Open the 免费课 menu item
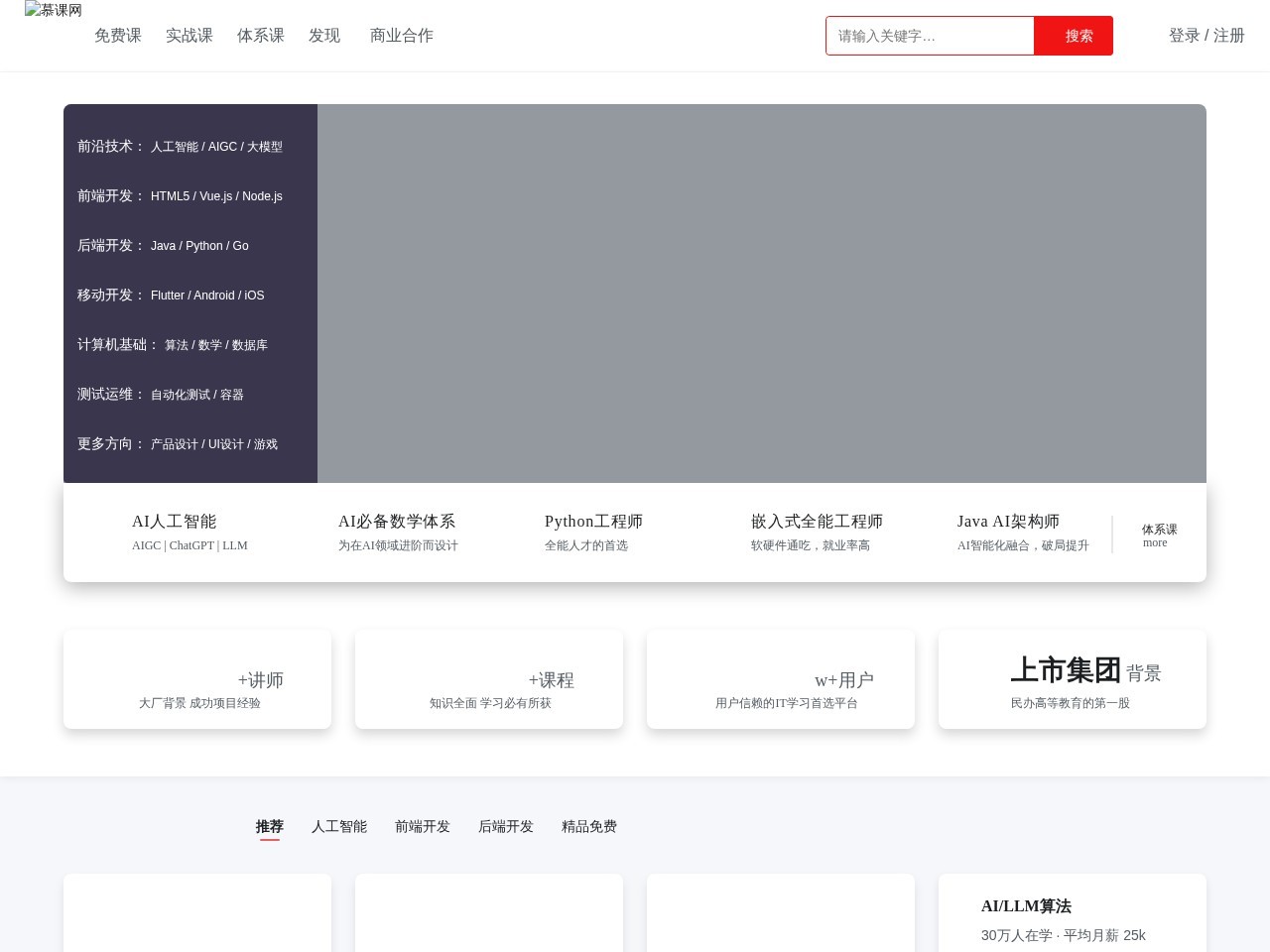 (x=118, y=36)
